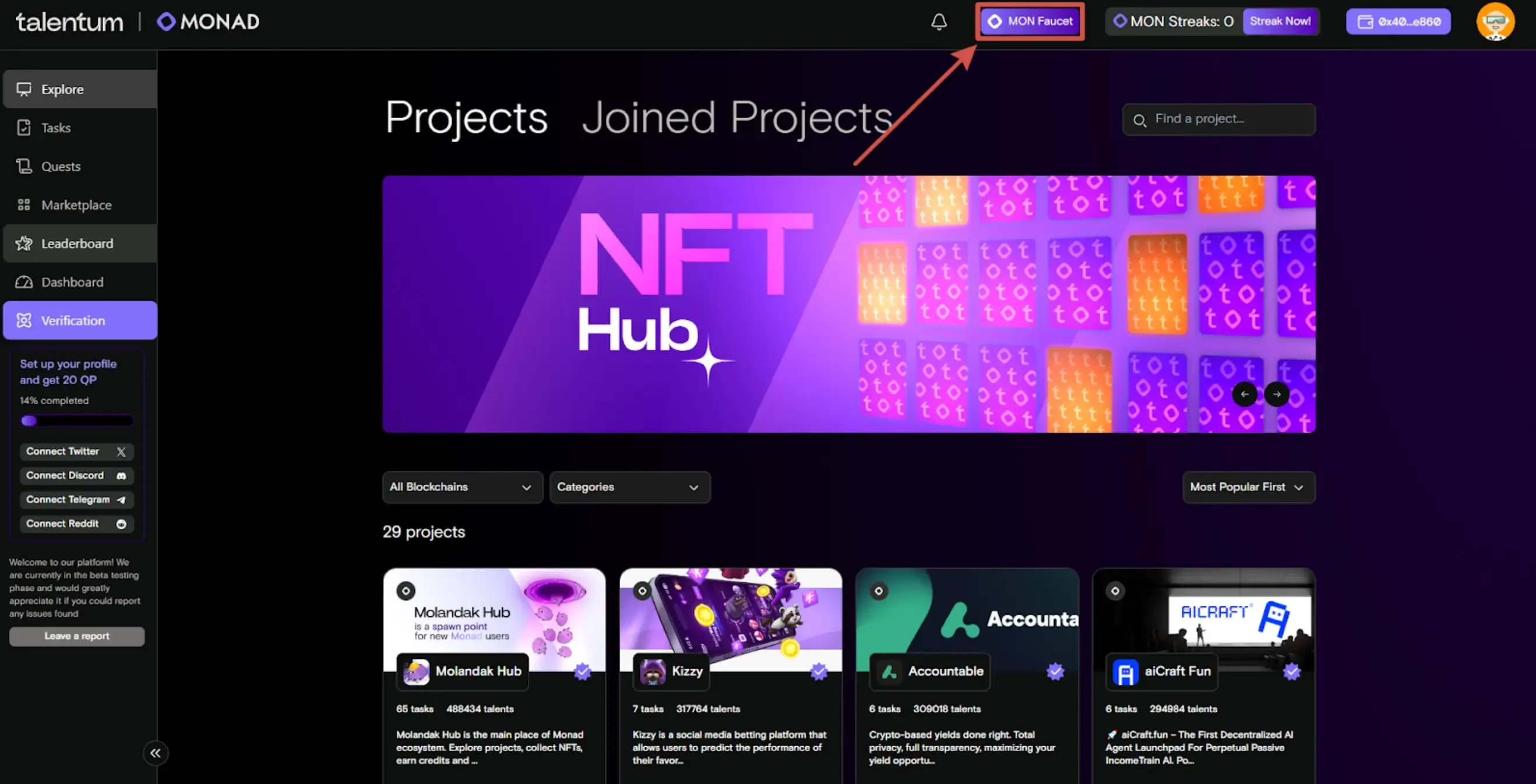Click the notification bell icon
The width and height of the screenshot is (1536, 784).
[x=939, y=22]
